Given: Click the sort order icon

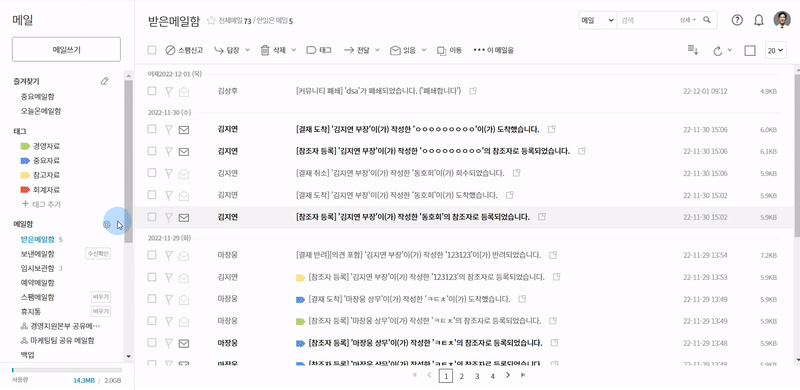Looking at the screenshot, I should (693, 50).
